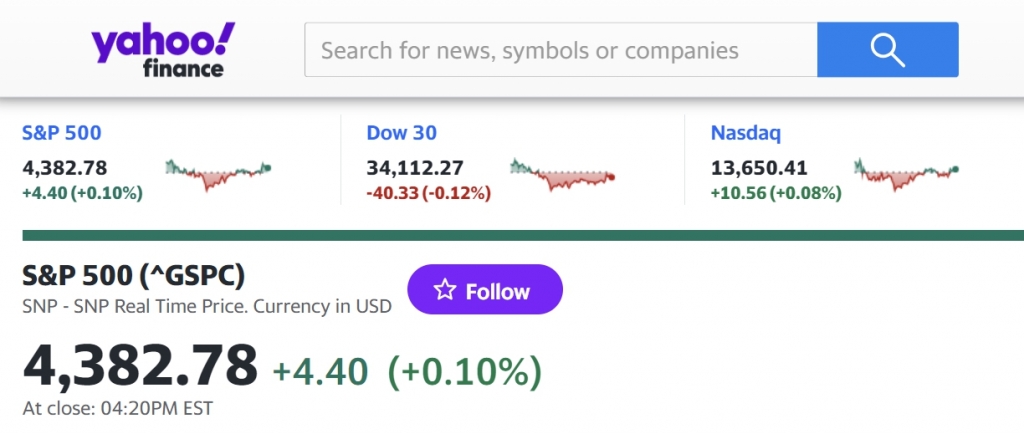Click the Dow 30 sparkline chart

point(562,174)
